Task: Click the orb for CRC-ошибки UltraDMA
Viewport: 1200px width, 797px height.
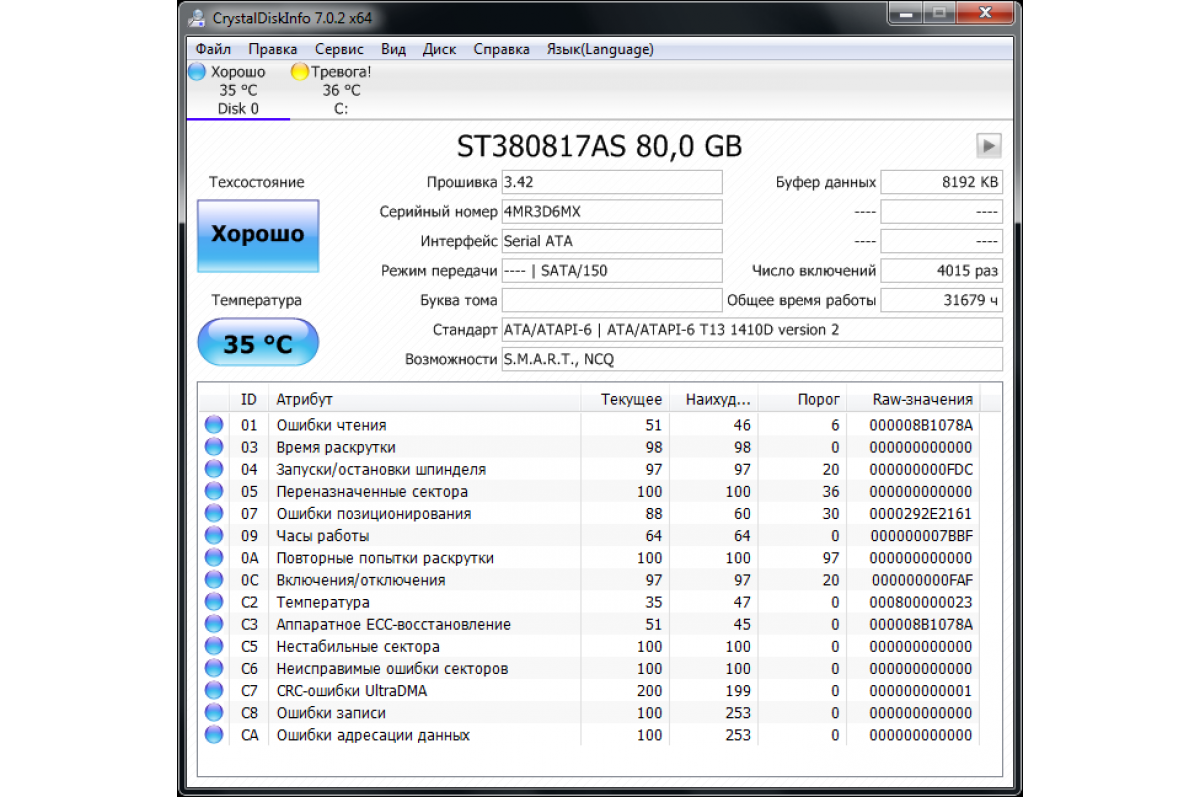Action: pyautogui.click(x=214, y=690)
